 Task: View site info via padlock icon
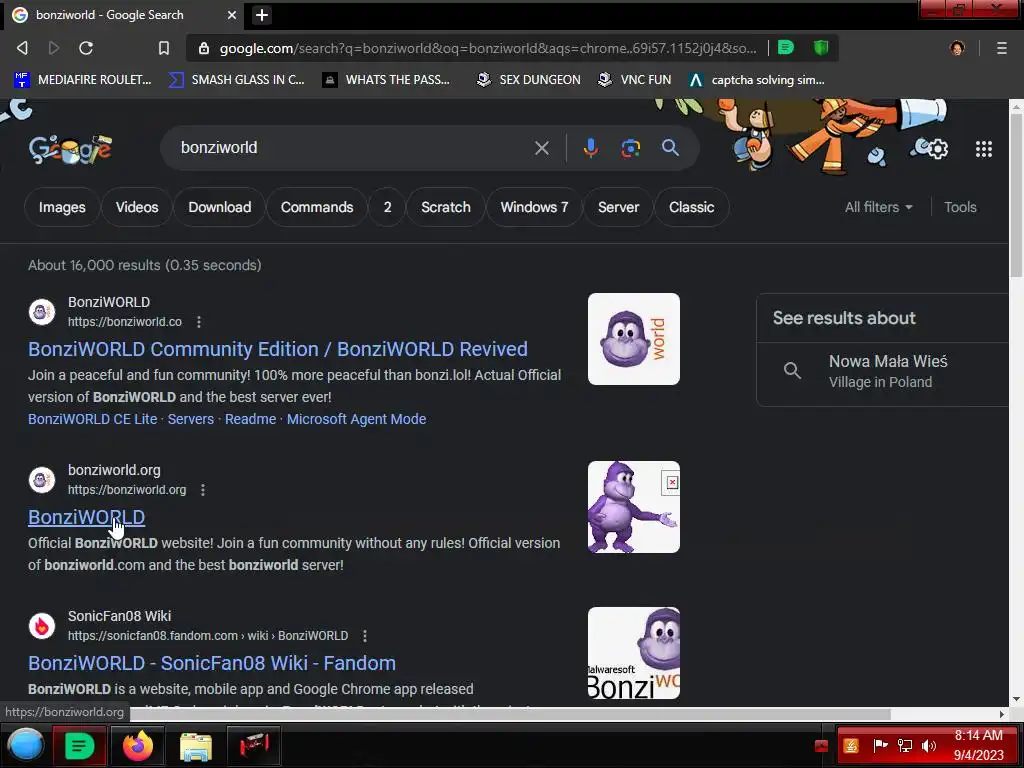click(204, 48)
